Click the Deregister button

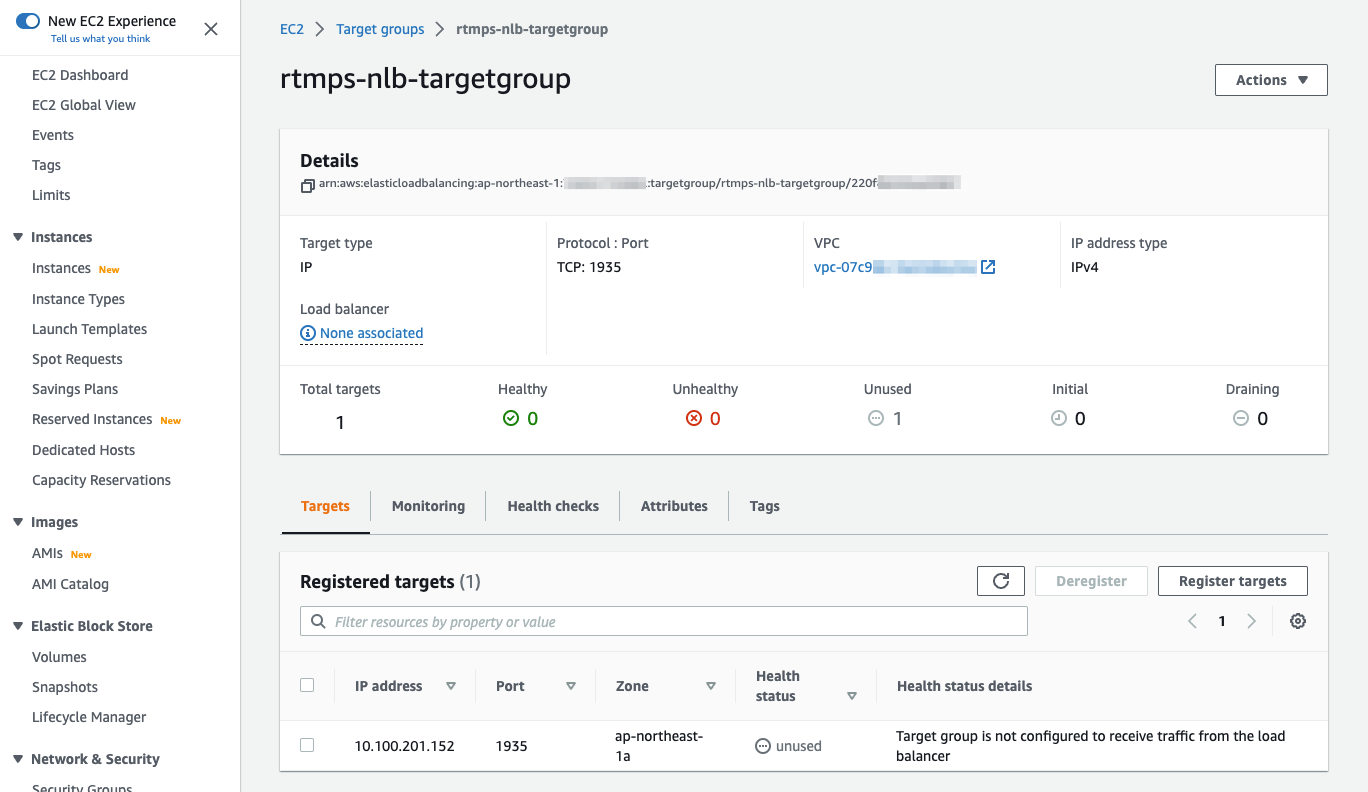click(1091, 581)
